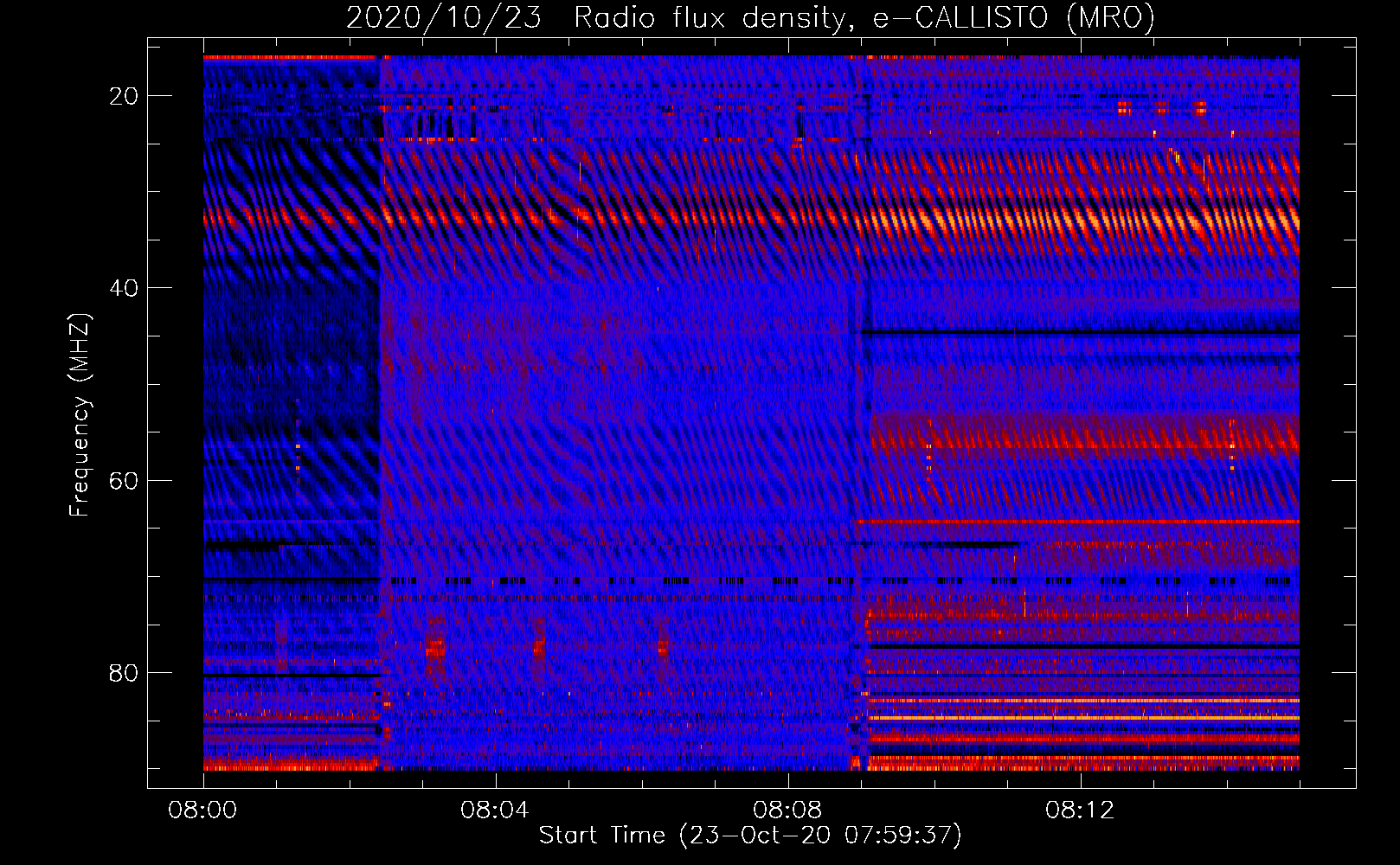Click the 'Frequency (MHZ)' y-axis label
Image resolution: width=1400 pixels, height=865 pixels.
click(x=80, y=415)
